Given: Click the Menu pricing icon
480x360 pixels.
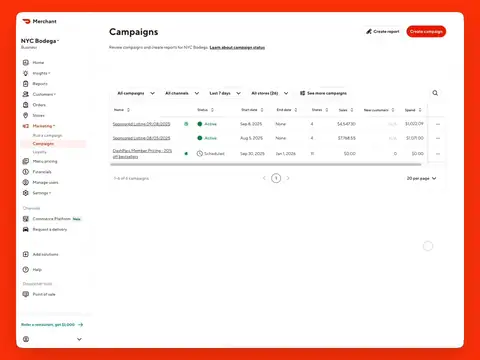Looking at the screenshot, I should (26, 161).
